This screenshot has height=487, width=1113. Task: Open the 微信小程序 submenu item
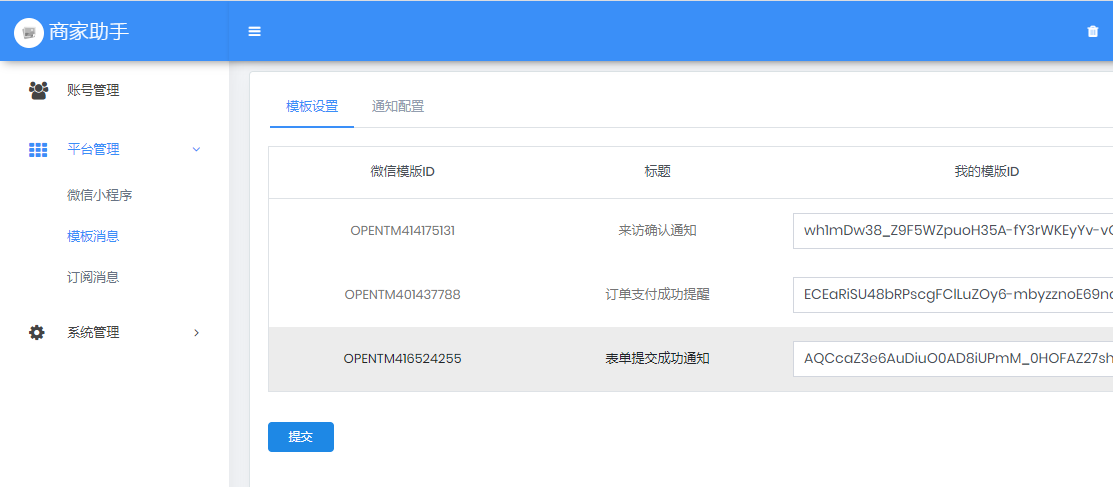point(100,195)
